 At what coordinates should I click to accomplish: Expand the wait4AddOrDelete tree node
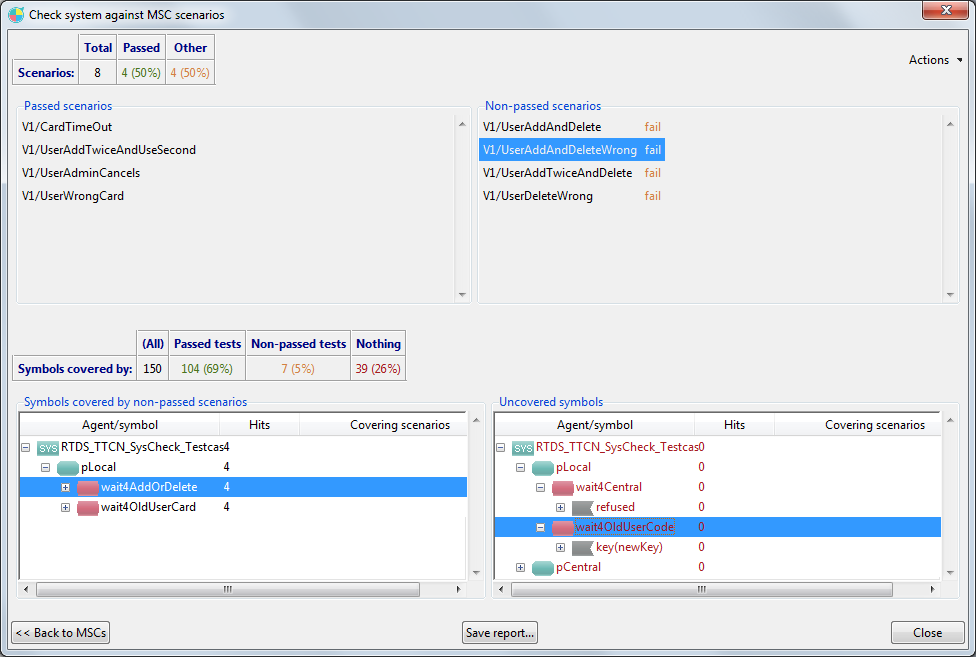click(x=65, y=488)
